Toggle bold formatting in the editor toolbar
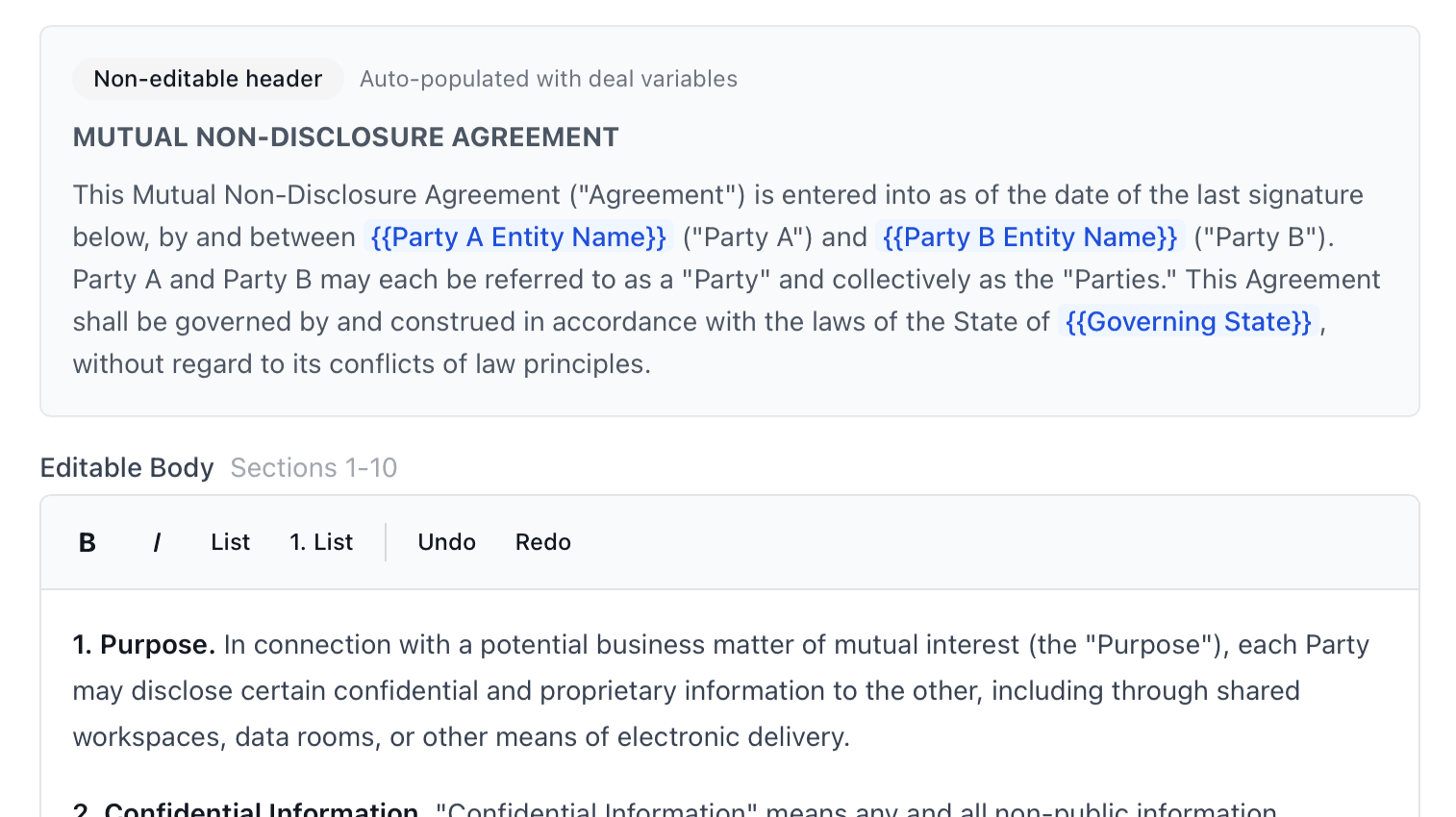Viewport: 1456px width, 817px height. [88, 542]
